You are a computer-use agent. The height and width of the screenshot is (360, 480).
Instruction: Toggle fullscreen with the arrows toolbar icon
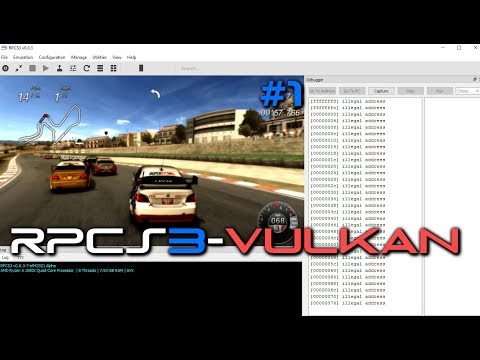click(x=19, y=68)
